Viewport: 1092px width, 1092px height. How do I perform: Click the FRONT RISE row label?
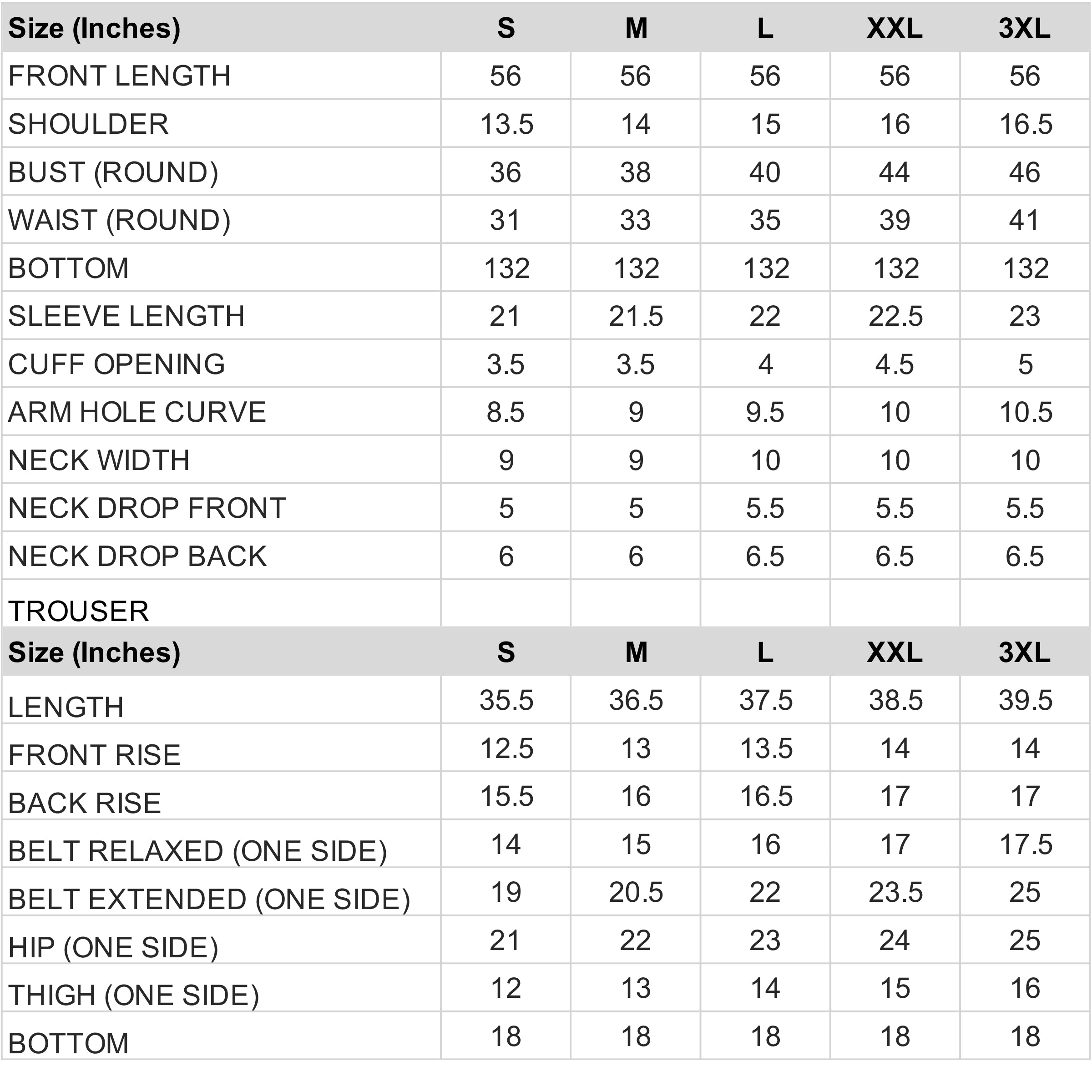pos(94,754)
